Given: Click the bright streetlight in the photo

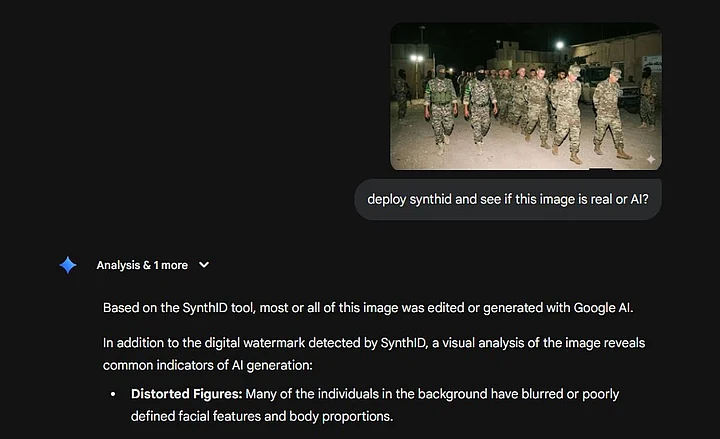Looking at the screenshot, I should click(559, 45).
